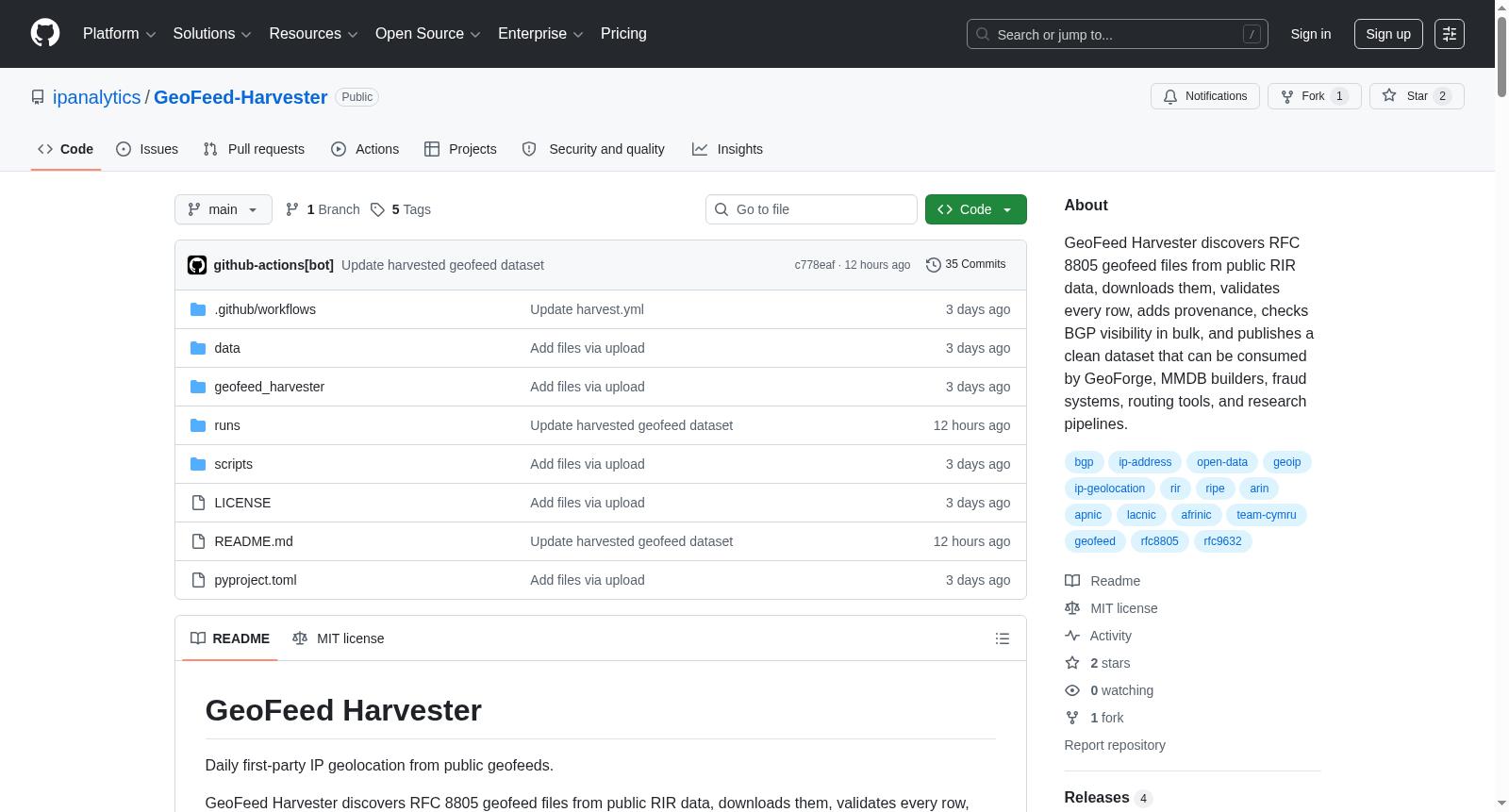Click the star icon in Star button
This screenshot has width=1509, height=812.
point(1389,95)
